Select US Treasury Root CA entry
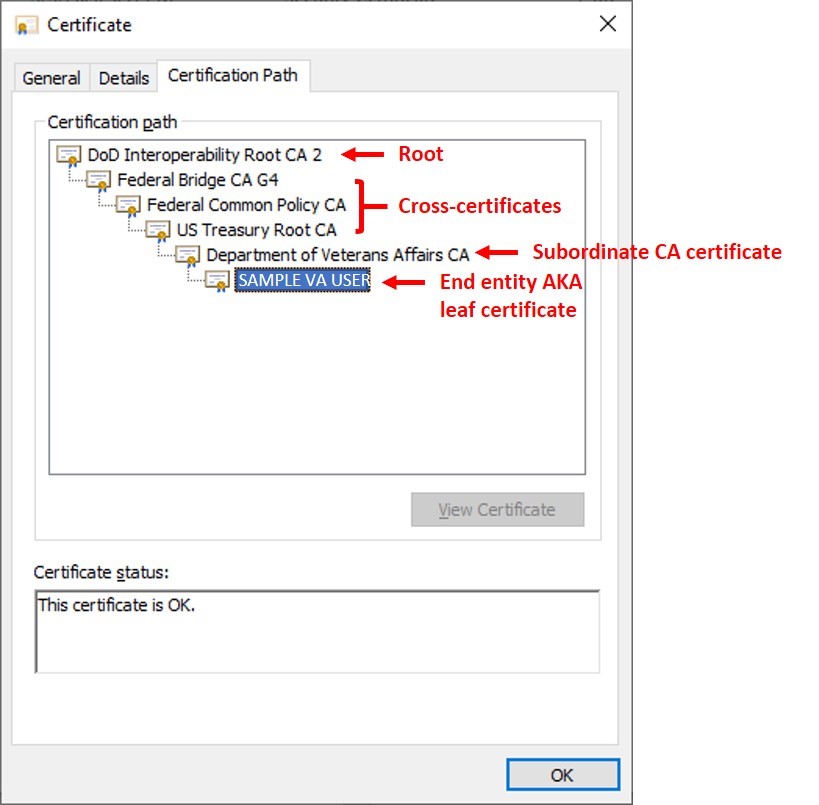The image size is (819, 805). click(x=256, y=230)
